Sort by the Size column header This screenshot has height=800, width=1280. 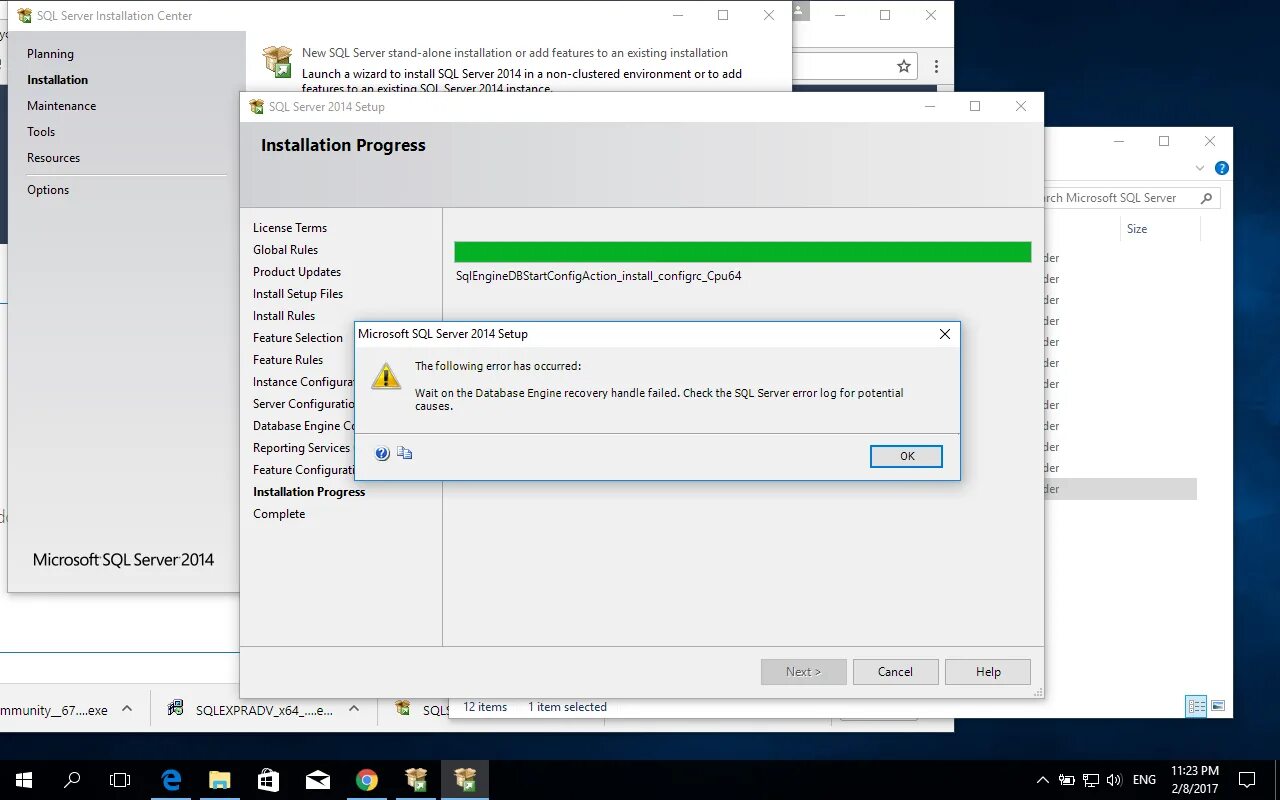click(x=1137, y=229)
